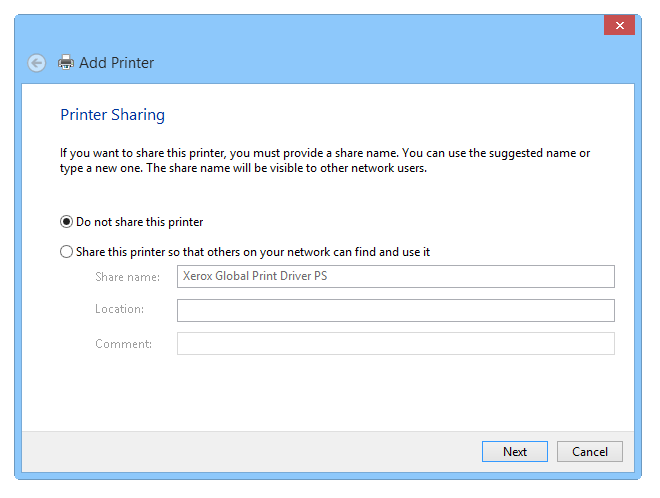Click the Location text field
Screen dimensions: 660x498
(x=395, y=310)
